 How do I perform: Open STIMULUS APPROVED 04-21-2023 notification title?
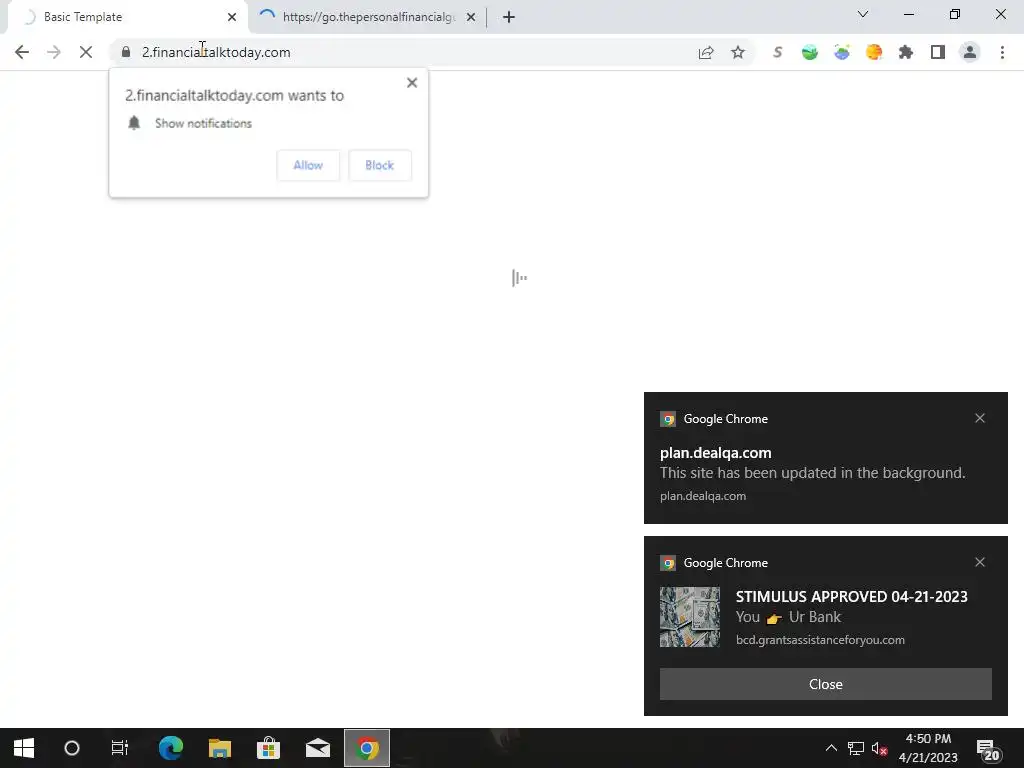point(852,596)
